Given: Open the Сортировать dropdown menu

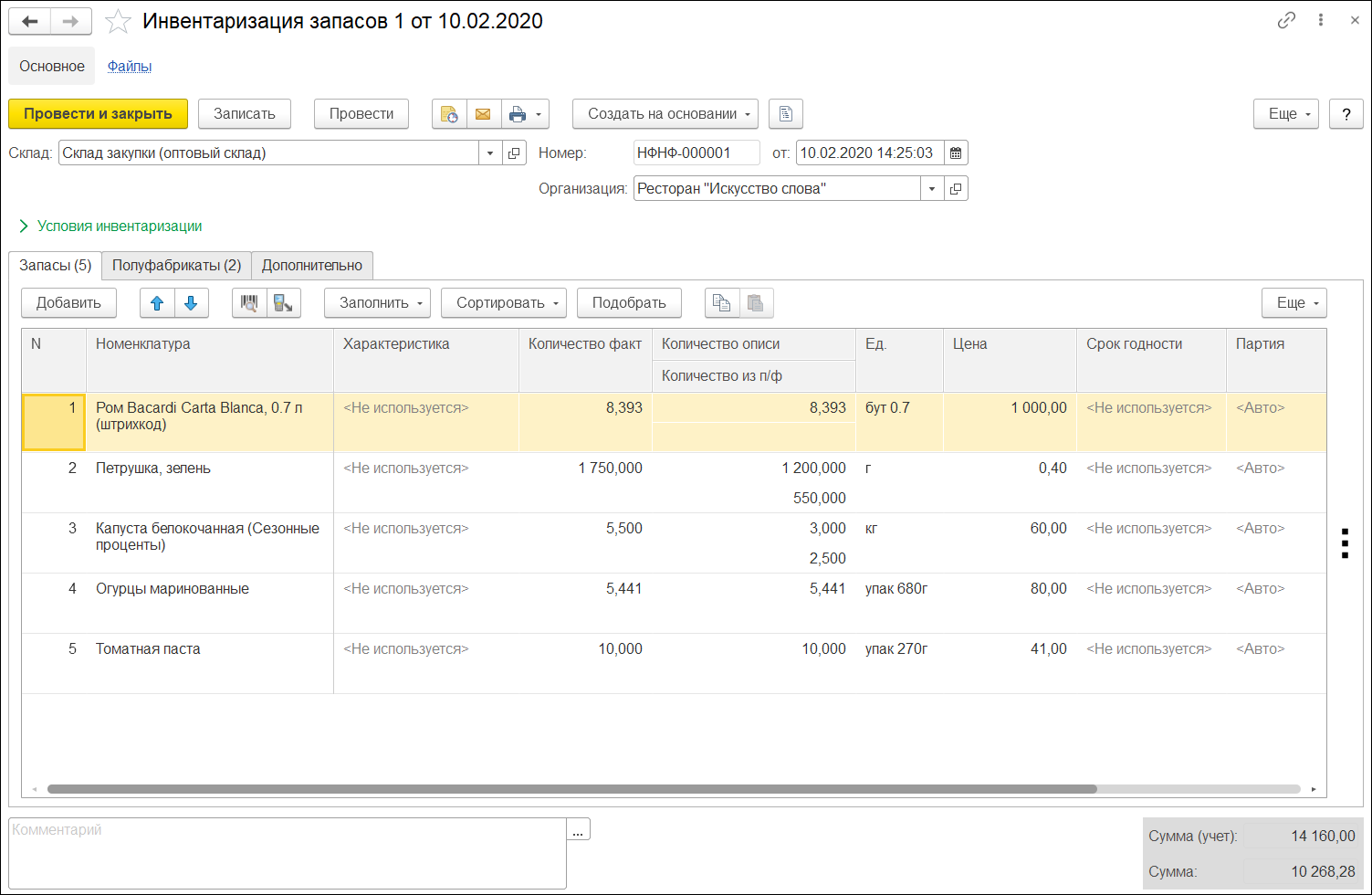Looking at the screenshot, I should pyautogui.click(x=503, y=303).
